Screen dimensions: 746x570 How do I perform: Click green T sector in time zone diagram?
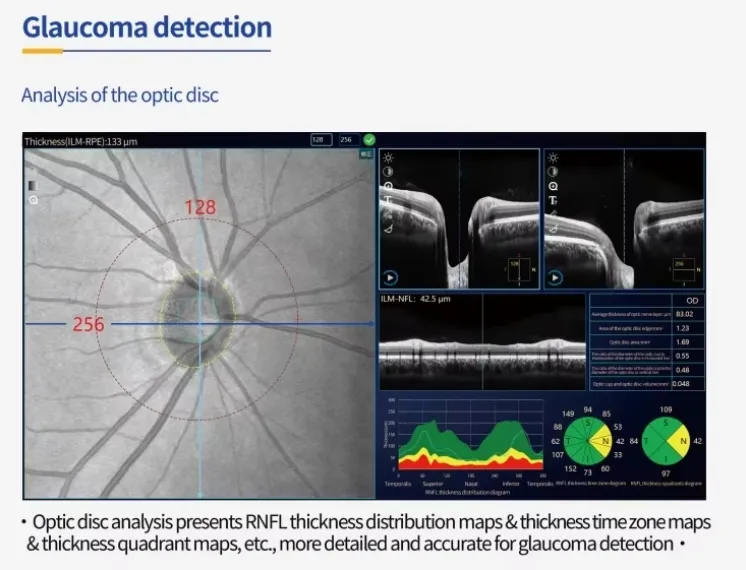[571, 441]
